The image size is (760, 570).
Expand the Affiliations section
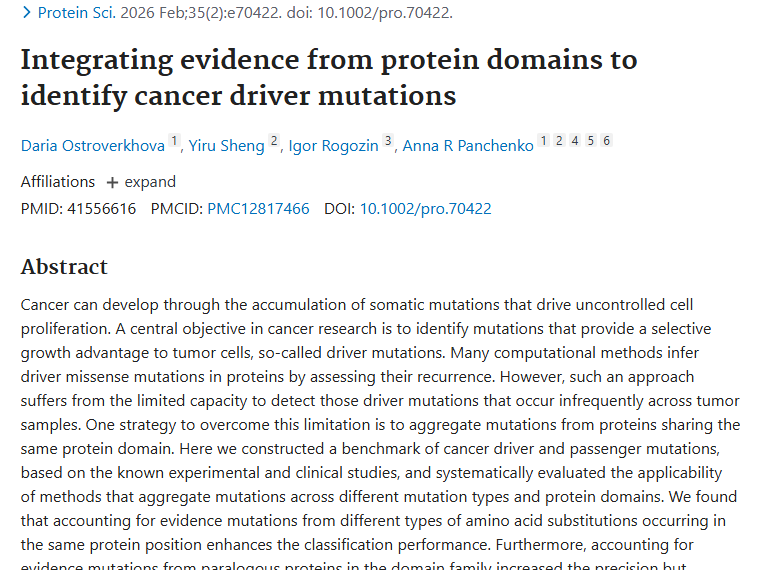coord(141,182)
